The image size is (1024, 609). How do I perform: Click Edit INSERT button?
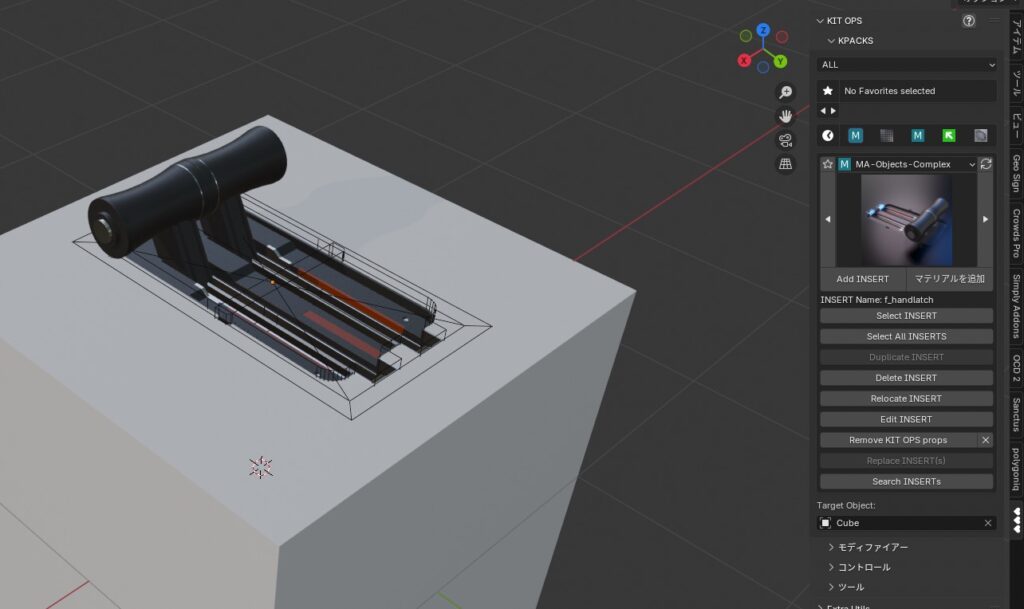[906, 419]
